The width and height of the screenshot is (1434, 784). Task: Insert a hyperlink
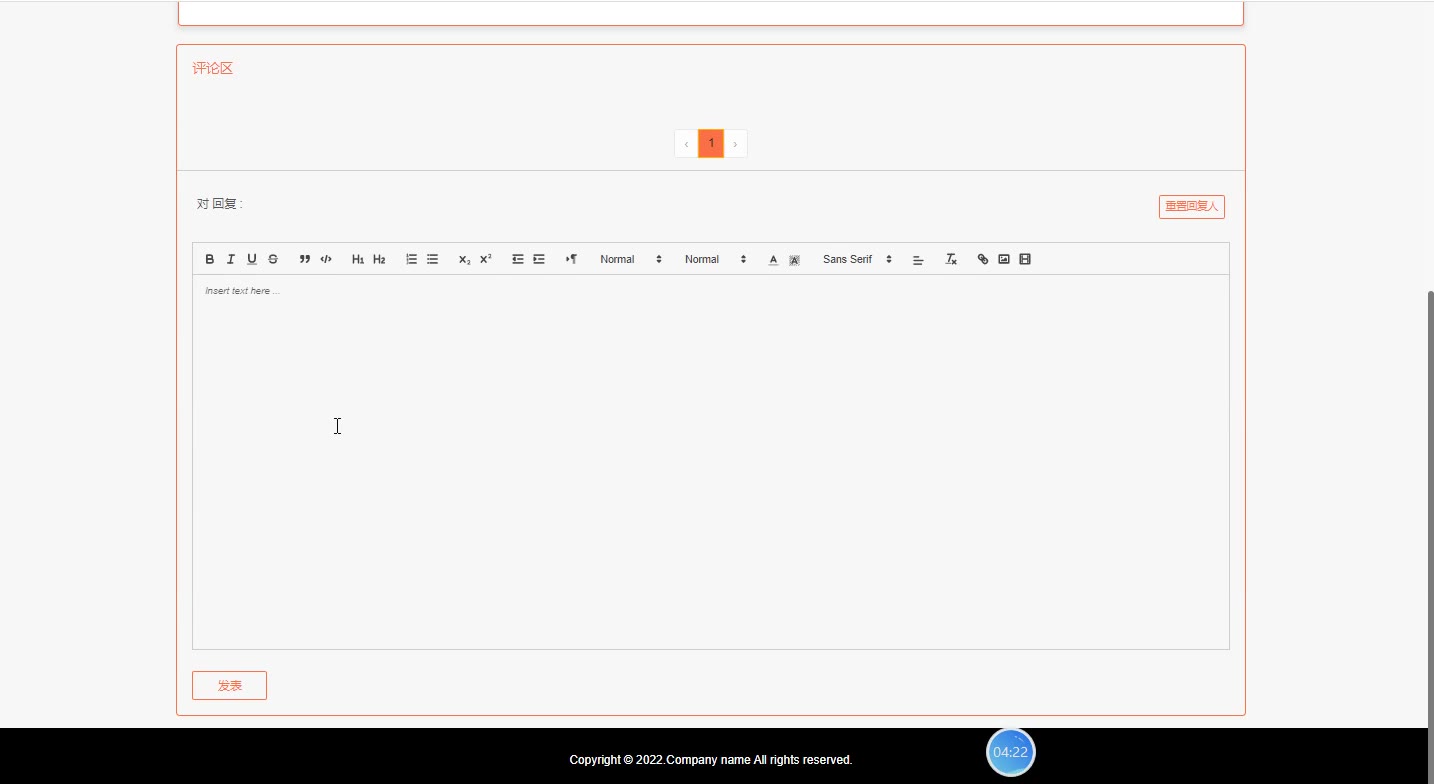pyautogui.click(x=983, y=259)
